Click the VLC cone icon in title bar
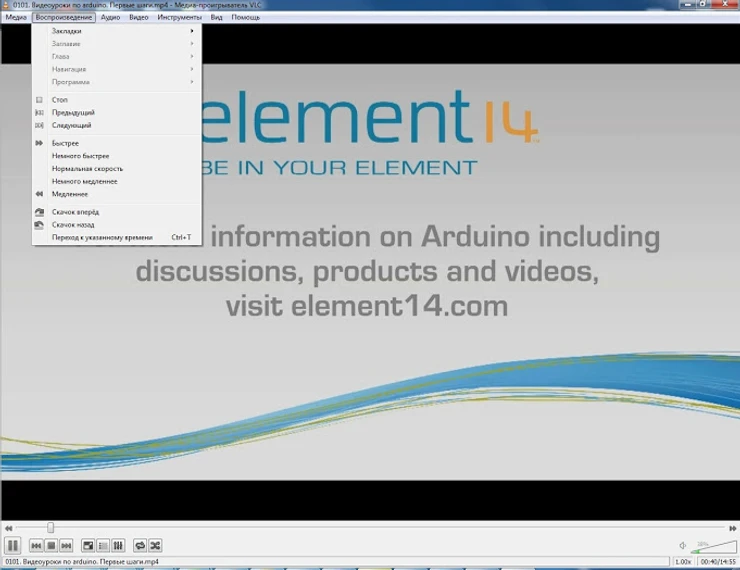Viewport: 740px width, 570px height. pos(5,5)
